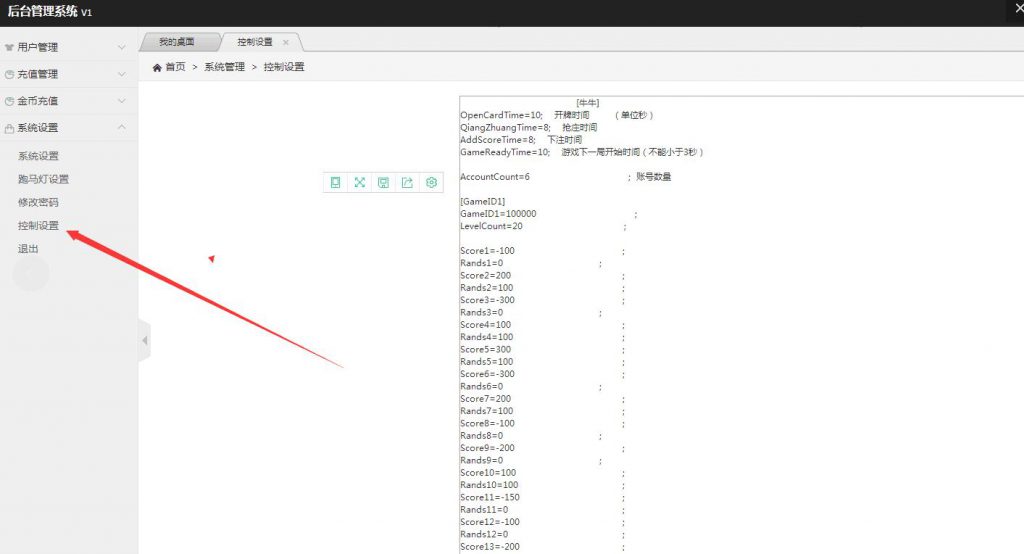
Task: Expand the 充值管理 menu section
Action: (68, 74)
